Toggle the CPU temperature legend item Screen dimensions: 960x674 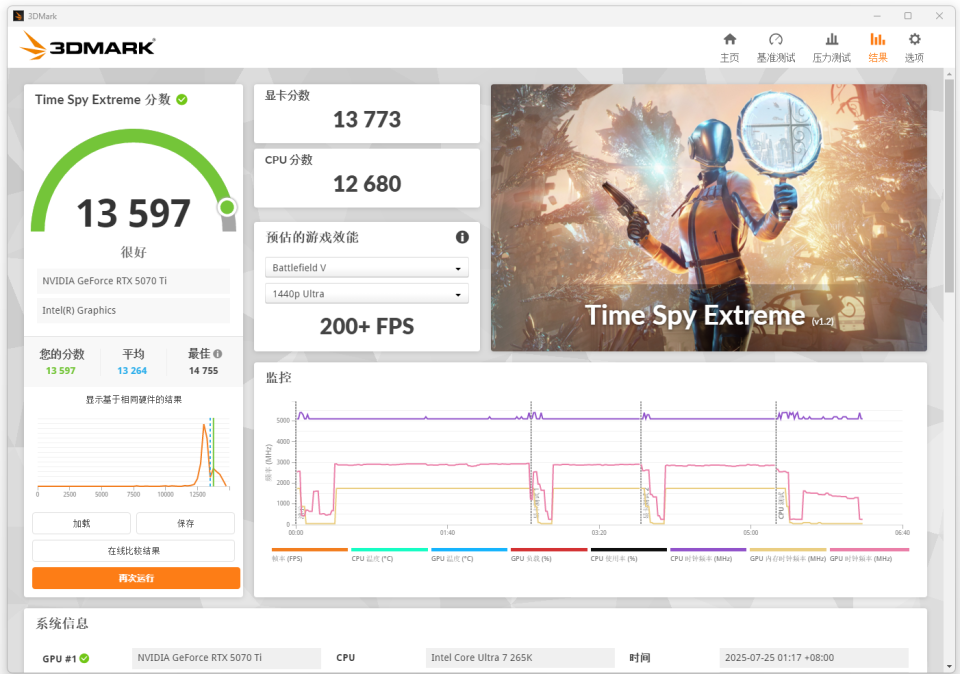tap(389, 555)
